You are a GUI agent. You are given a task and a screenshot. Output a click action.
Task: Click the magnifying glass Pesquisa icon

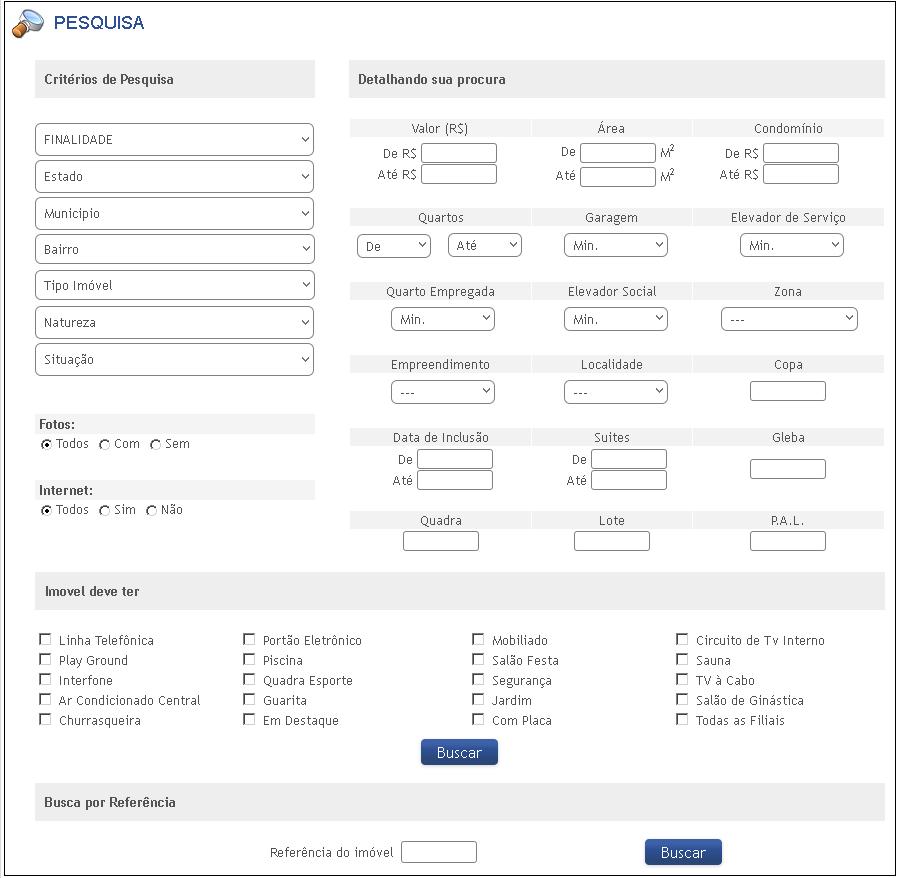(27, 23)
